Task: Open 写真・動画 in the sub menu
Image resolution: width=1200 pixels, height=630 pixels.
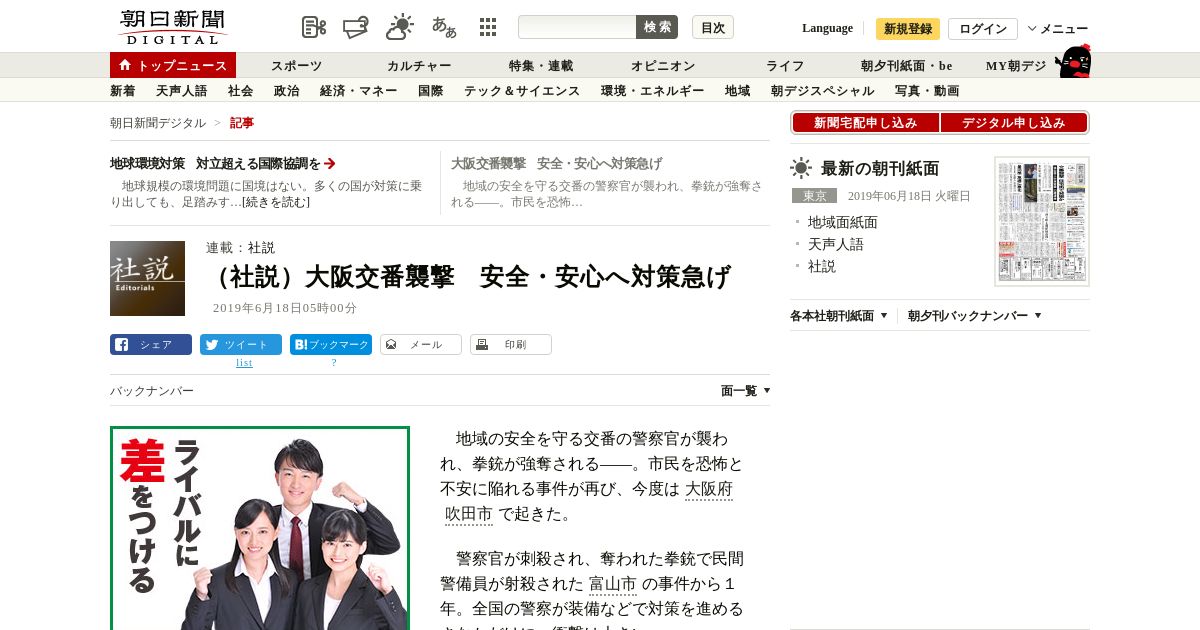Action: coord(927,91)
